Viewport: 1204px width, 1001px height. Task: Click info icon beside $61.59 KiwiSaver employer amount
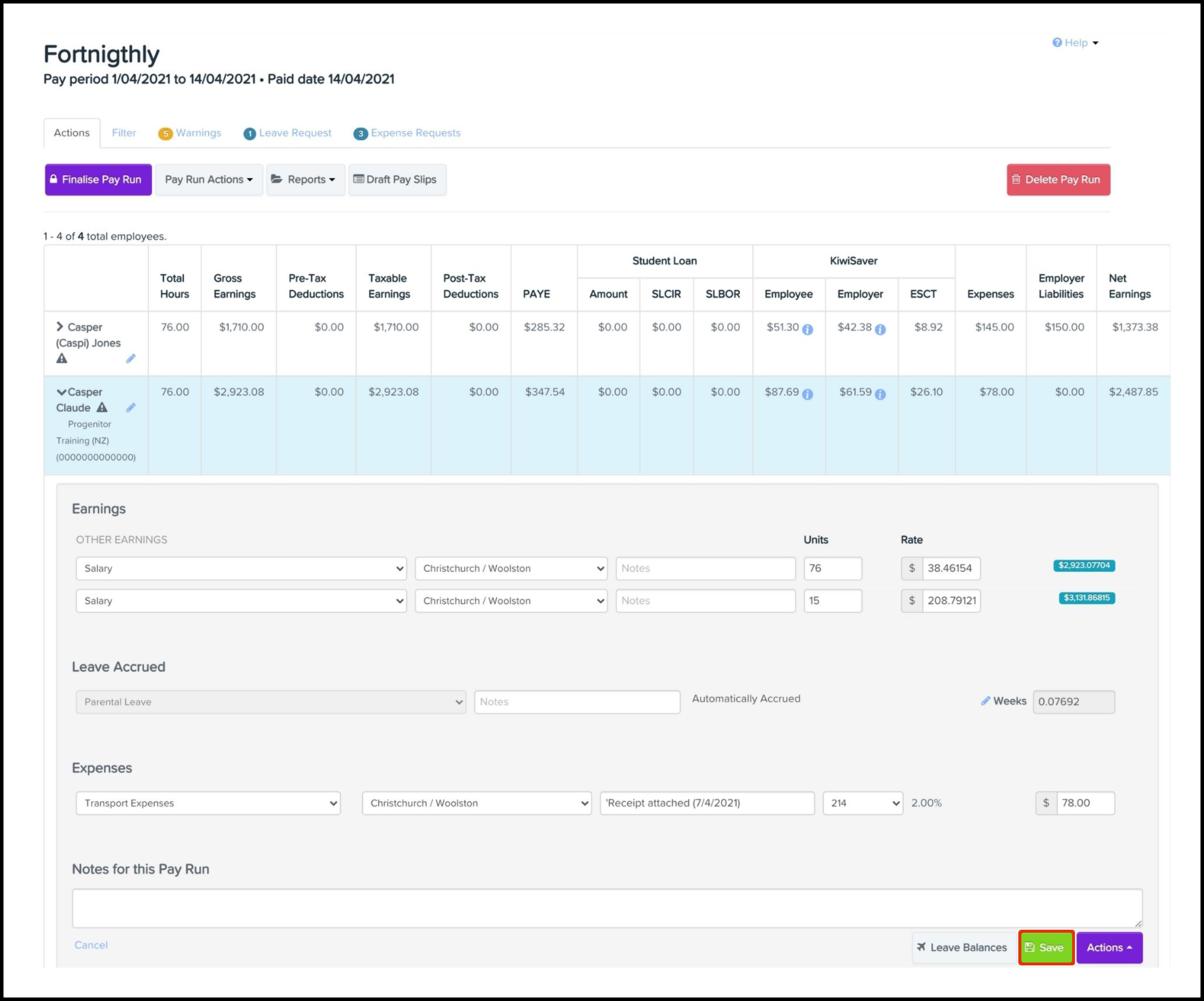click(x=881, y=394)
